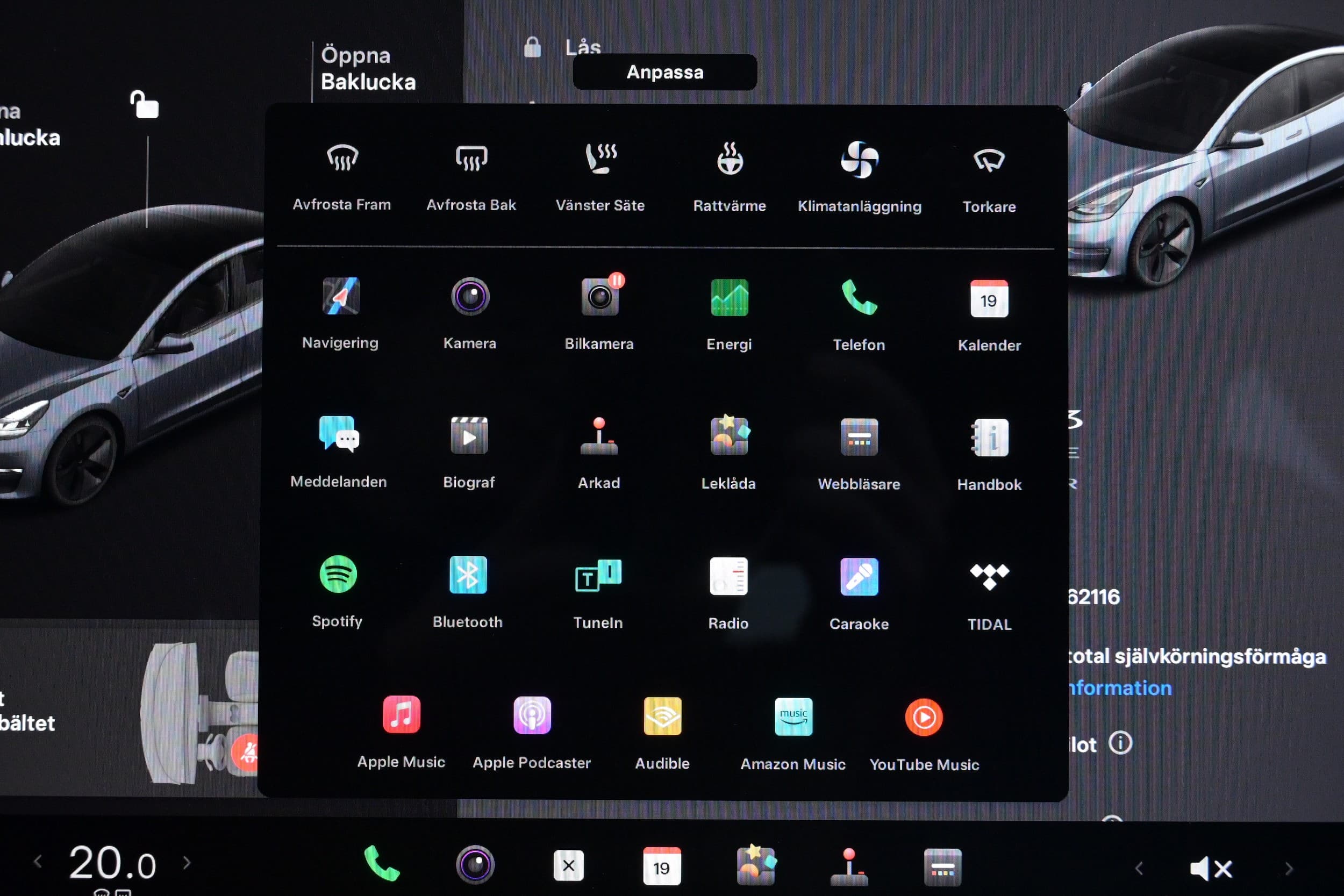Image resolution: width=1344 pixels, height=896 pixels.
Task: Open the Webbläsare browser in grid
Action: pos(859,454)
